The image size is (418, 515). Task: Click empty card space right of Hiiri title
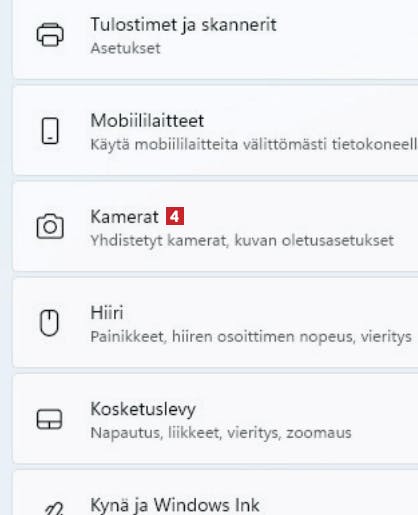pyautogui.click(x=267, y=313)
